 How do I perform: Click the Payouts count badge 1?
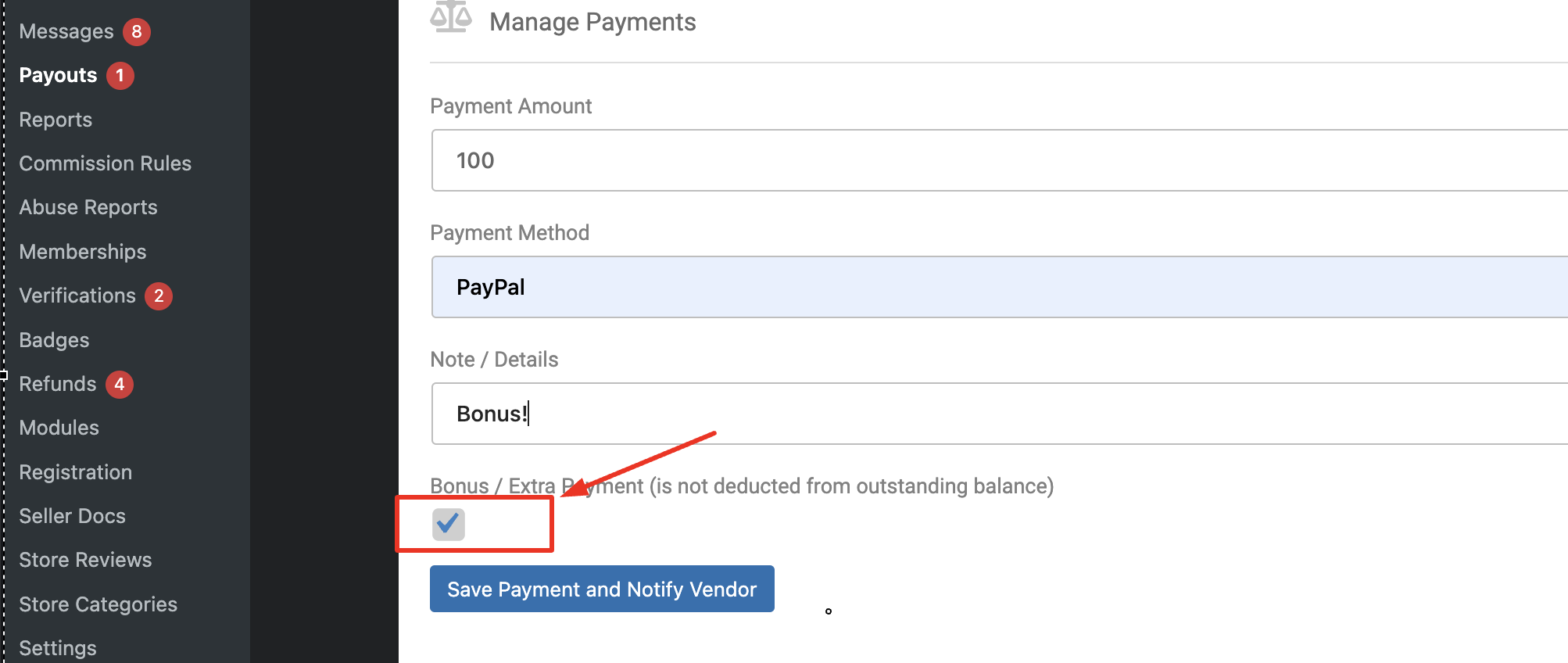point(120,76)
